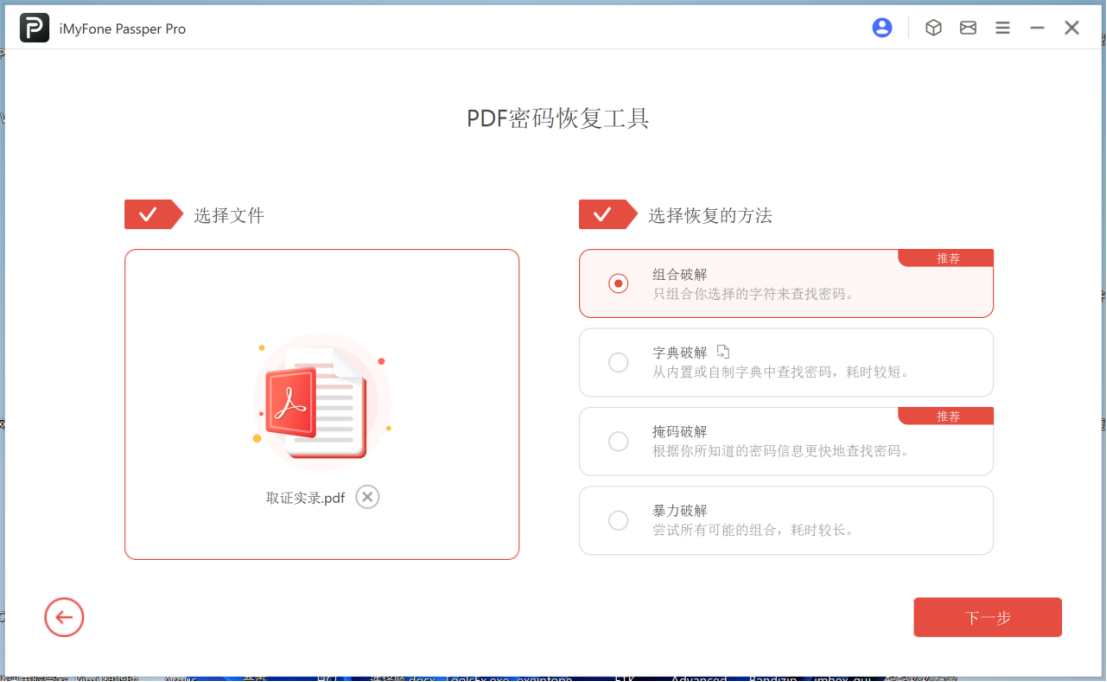Select the 暴力破解 radio button
Viewport: 1107px width, 682px height.
coord(618,520)
